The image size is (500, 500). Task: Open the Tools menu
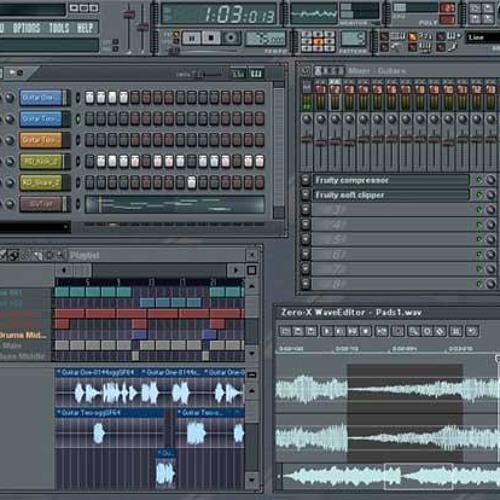tap(59, 28)
